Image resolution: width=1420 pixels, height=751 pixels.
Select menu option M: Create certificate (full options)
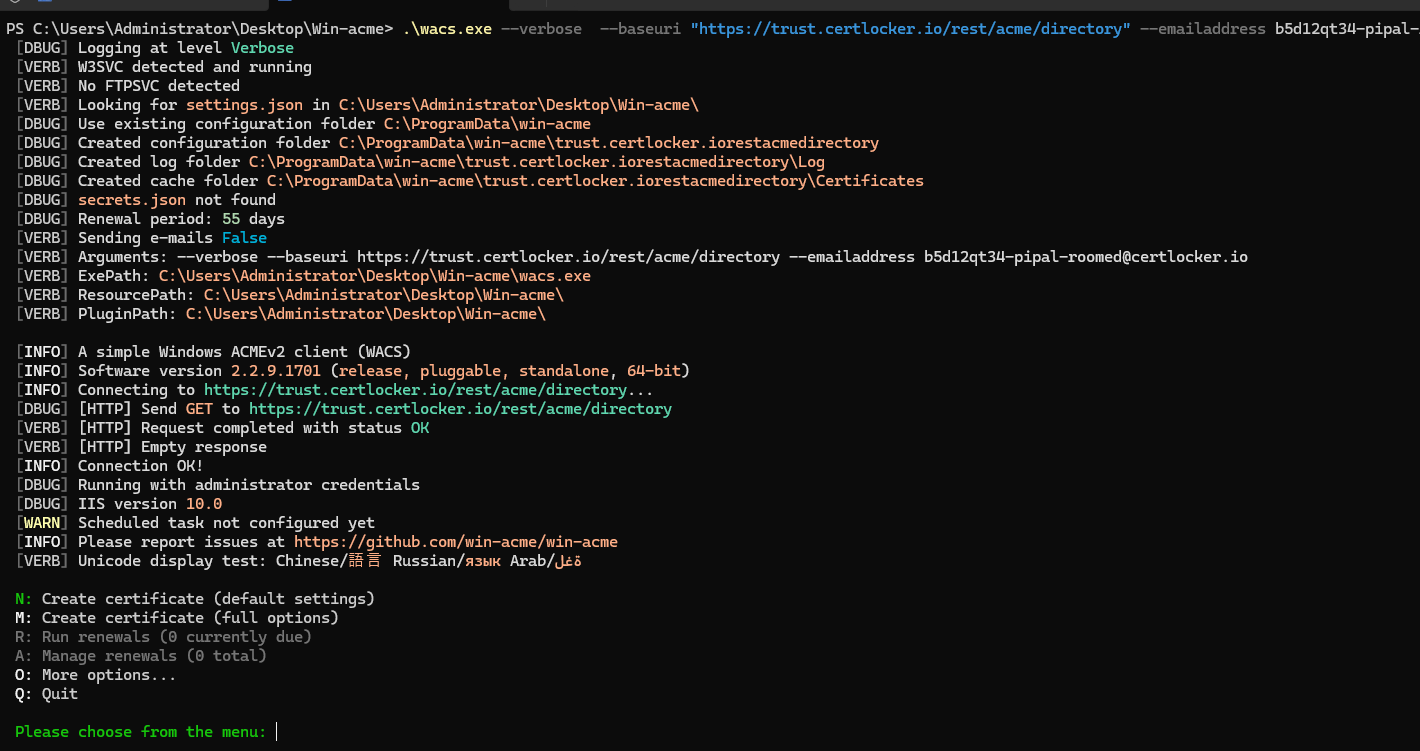coord(177,618)
